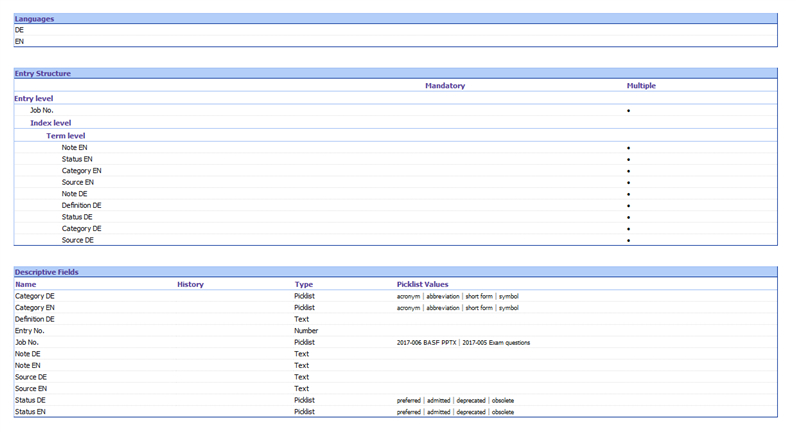Click the Multiple bullet for Note EN

(628, 147)
